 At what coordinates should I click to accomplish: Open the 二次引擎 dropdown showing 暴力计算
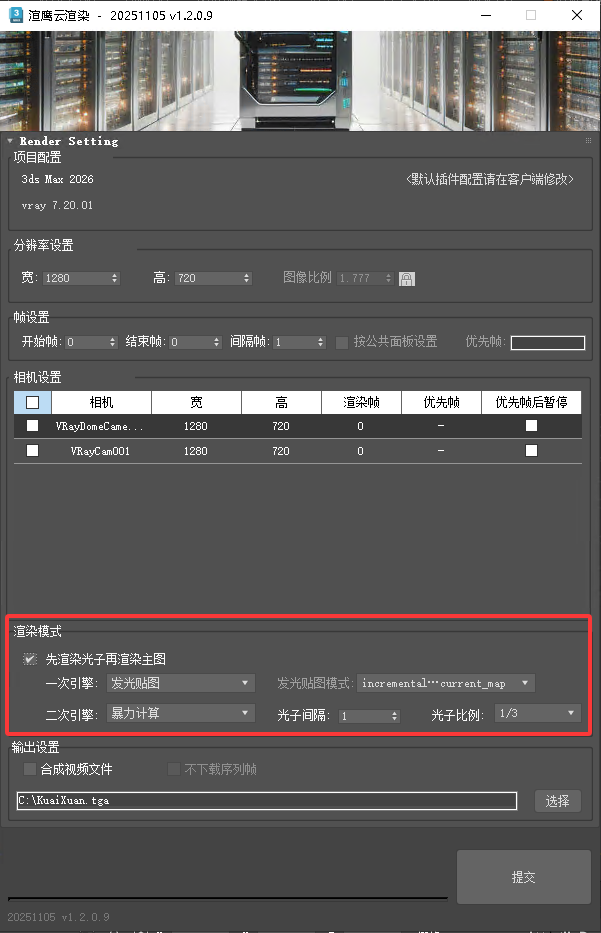pos(181,713)
